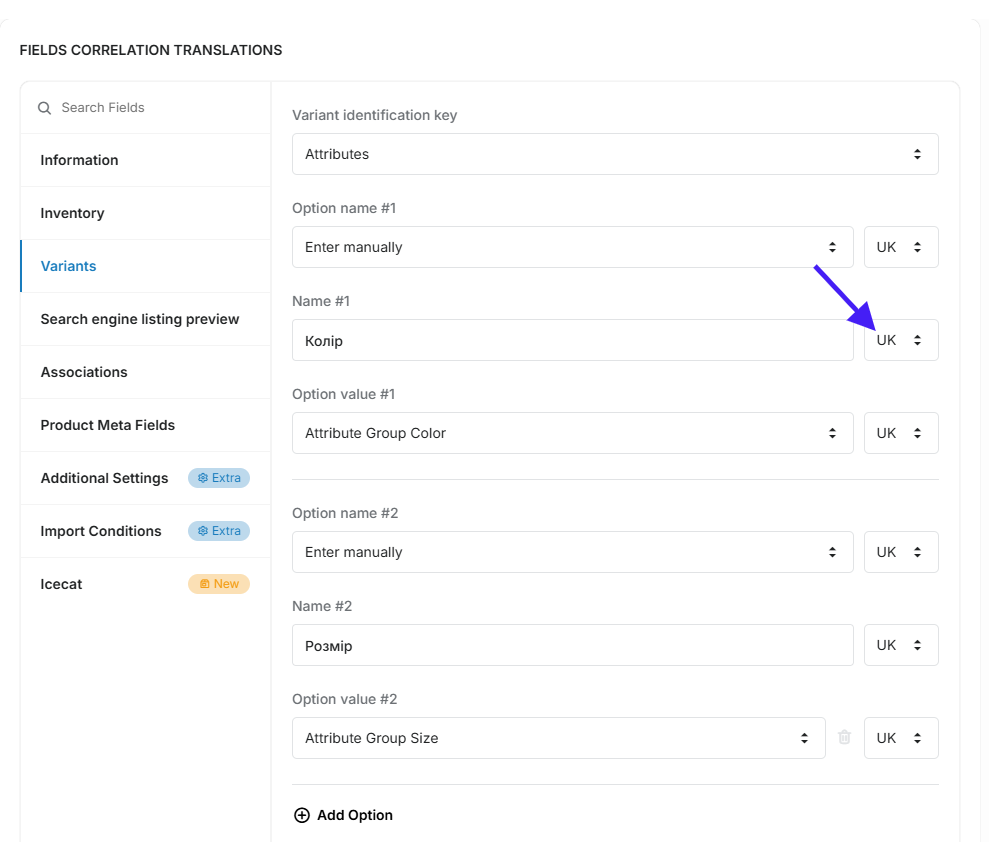989x842 pixels.
Task: Click the Add Option button
Action: tap(344, 815)
